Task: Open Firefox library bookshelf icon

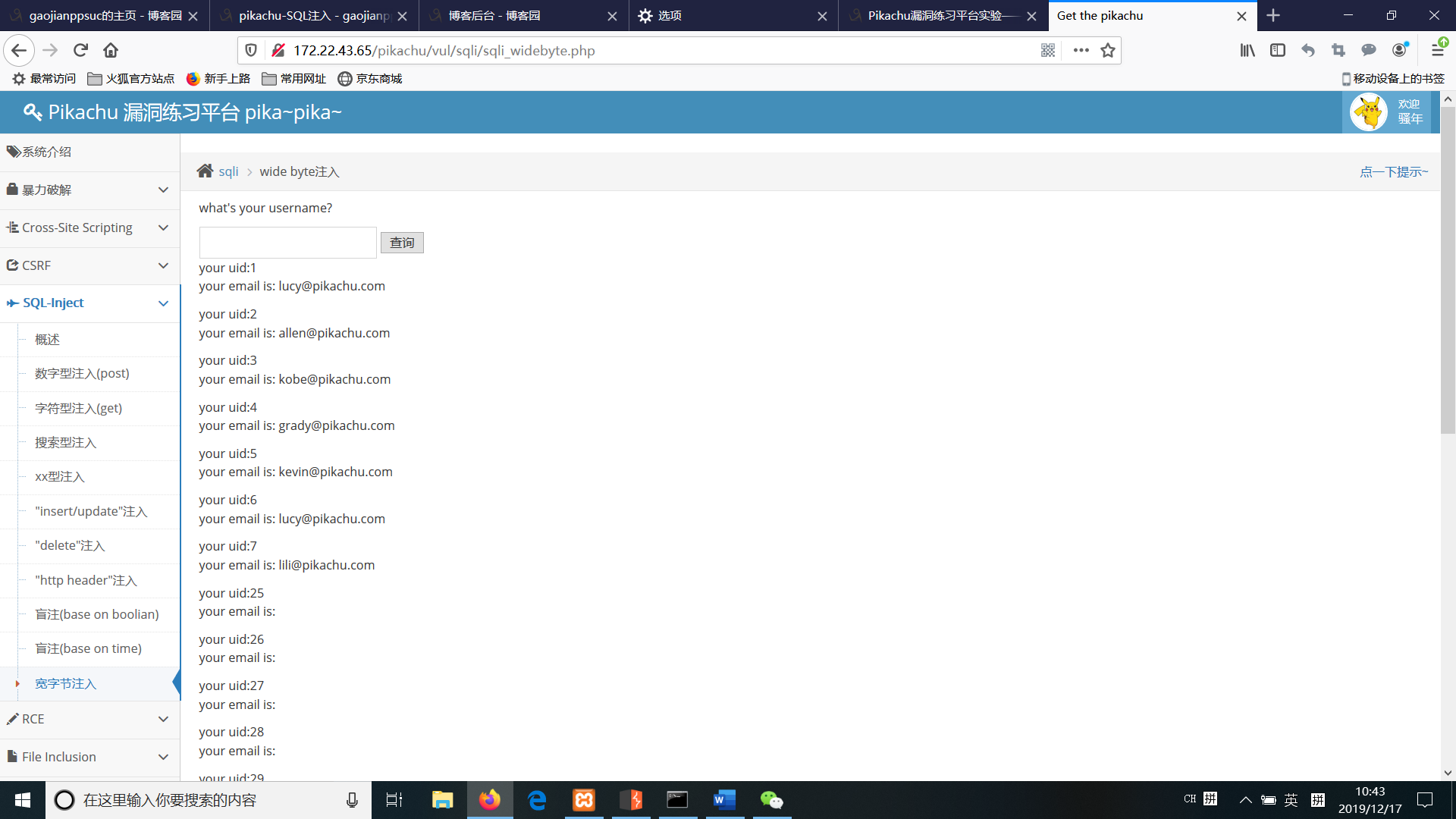Action: pyautogui.click(x=1247, y=50)
